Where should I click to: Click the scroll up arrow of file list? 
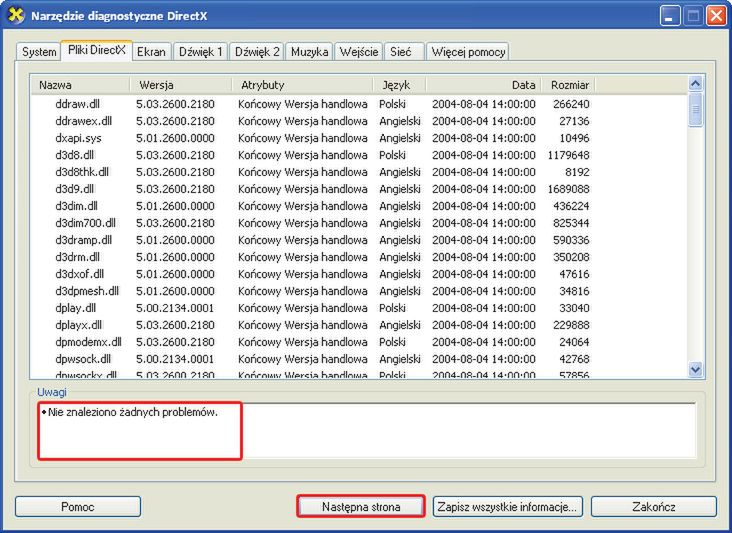pos(695,84)
